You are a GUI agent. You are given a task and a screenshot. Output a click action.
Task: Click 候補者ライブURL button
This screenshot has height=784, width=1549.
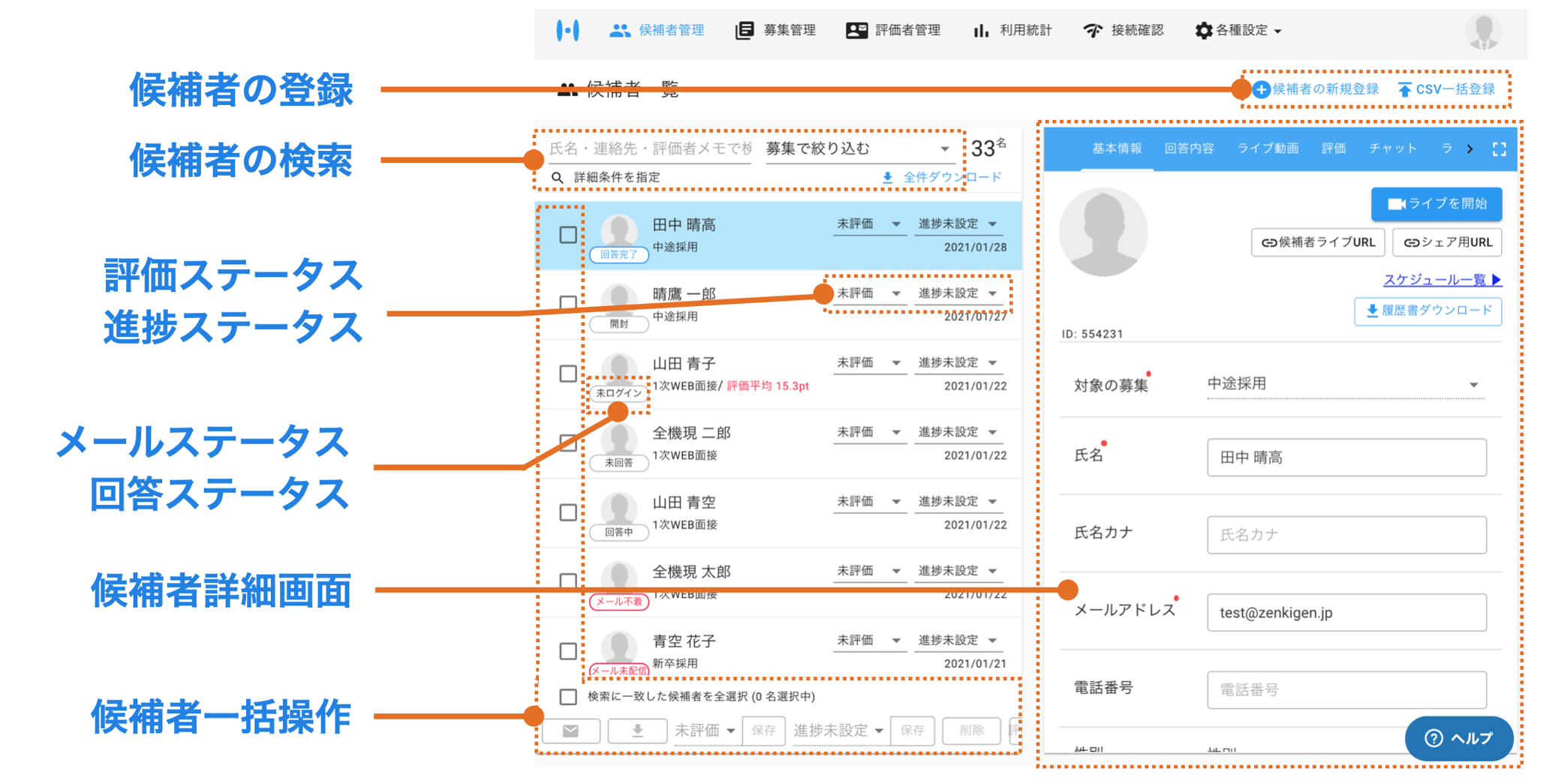click(1318, 243)
